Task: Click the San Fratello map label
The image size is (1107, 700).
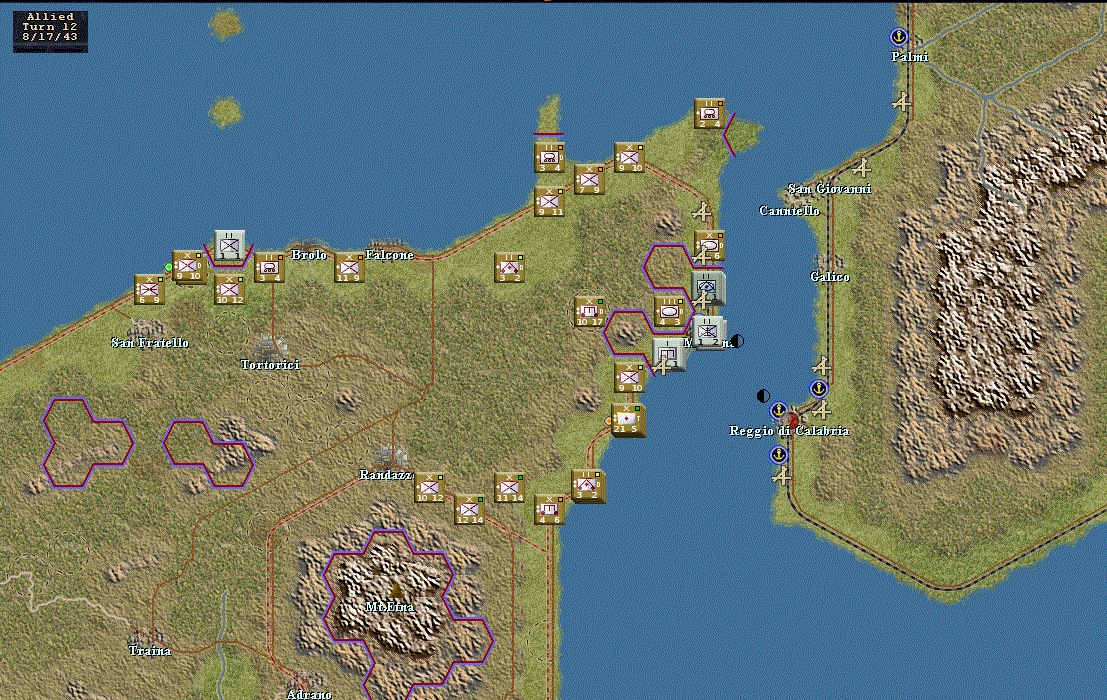Action: click(150, 343)
